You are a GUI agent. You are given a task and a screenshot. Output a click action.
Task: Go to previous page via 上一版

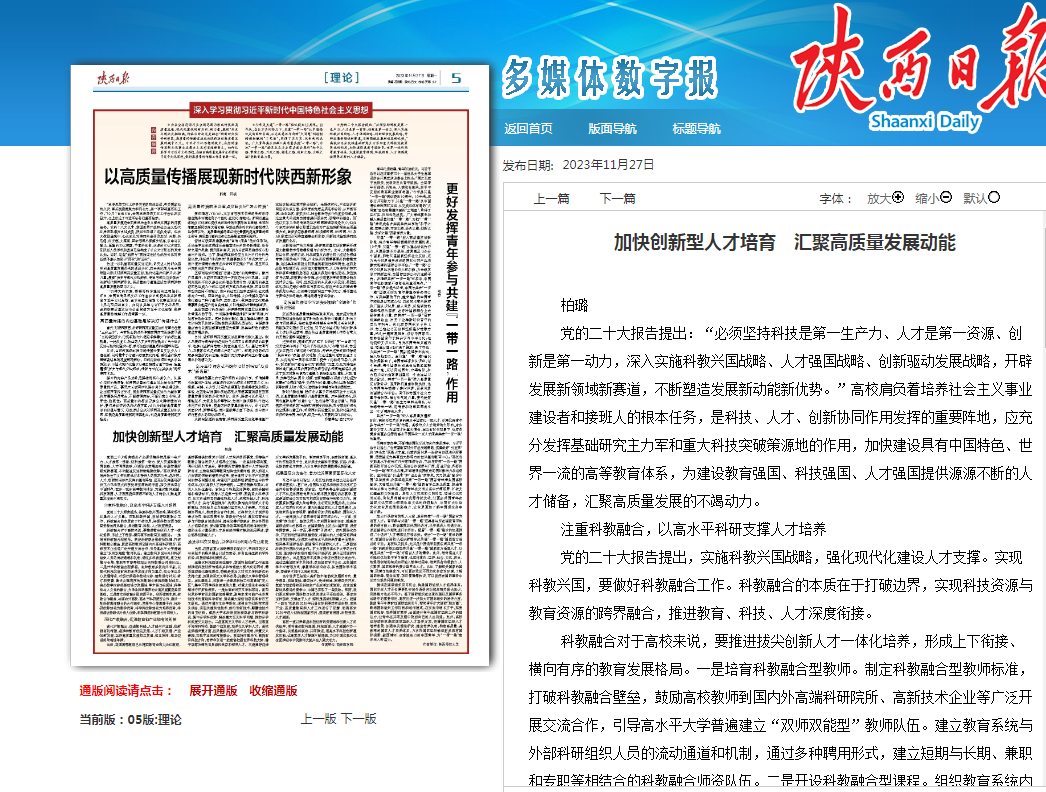pos(318,719)
